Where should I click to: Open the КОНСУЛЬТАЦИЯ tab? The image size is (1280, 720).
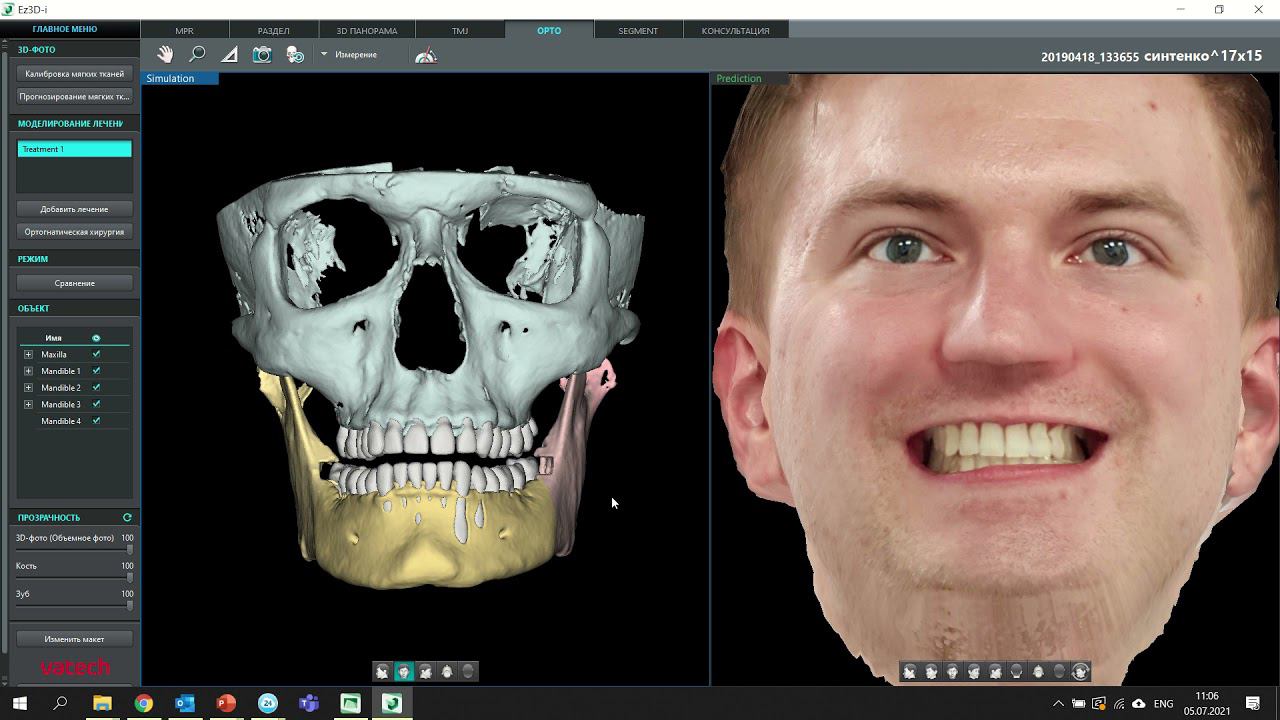(x=735, y=30)
